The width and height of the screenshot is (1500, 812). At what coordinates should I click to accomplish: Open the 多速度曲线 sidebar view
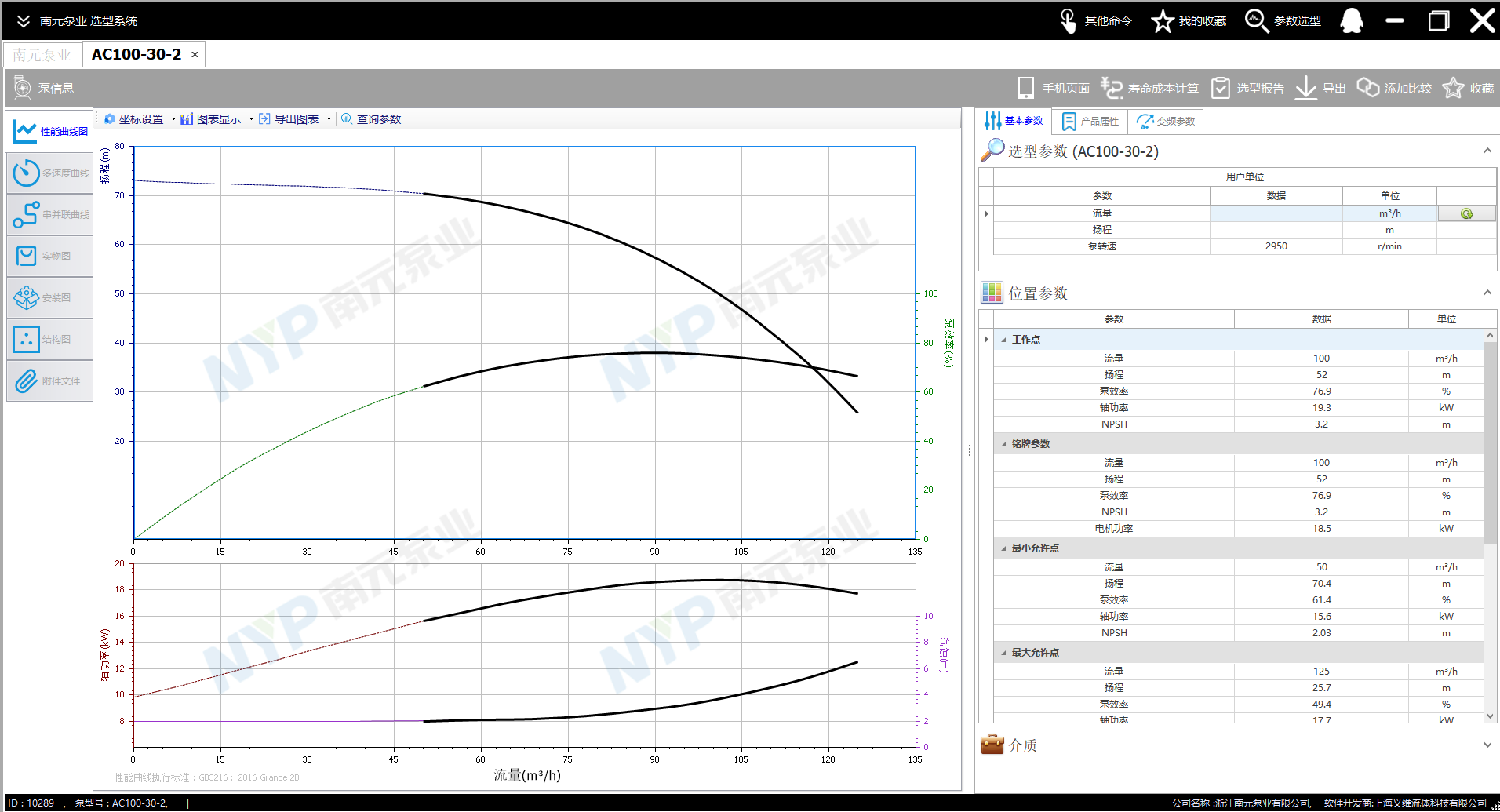tap(49, 173)
